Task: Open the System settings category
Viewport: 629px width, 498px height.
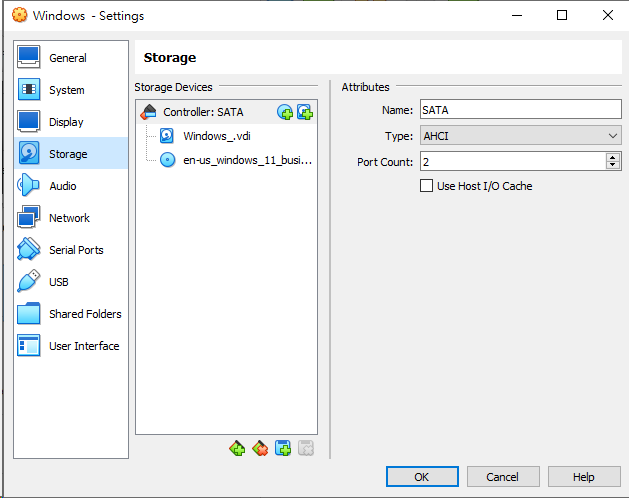Action: [66, 90]
